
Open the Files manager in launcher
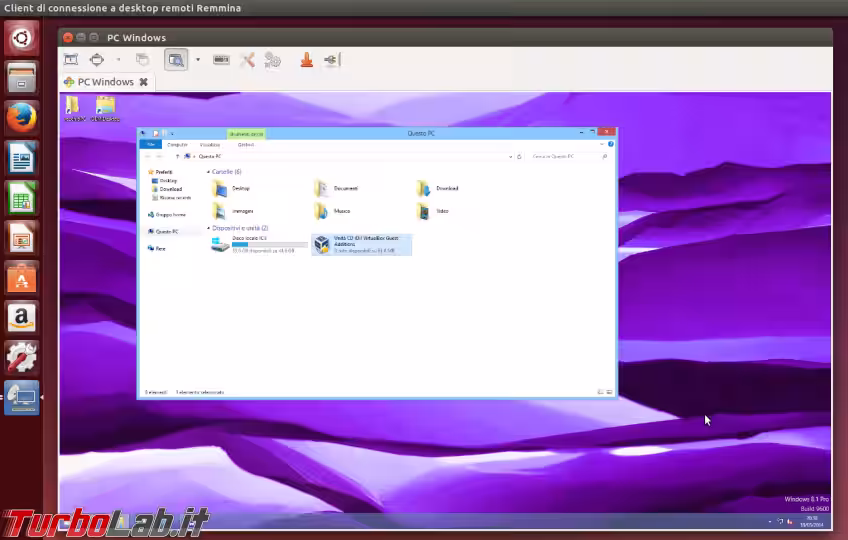pyautogui.click(x=22, y=78)
